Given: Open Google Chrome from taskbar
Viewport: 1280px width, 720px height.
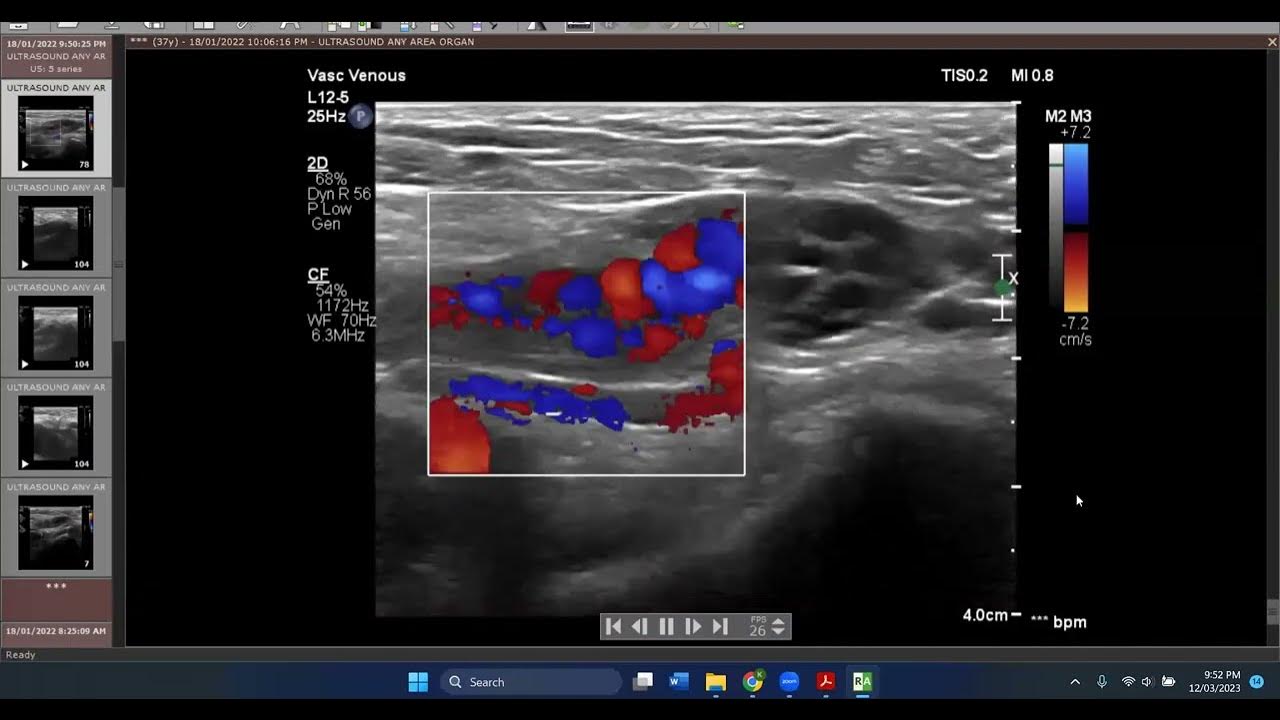Looking at the screenshot, I should pos(752,682).
